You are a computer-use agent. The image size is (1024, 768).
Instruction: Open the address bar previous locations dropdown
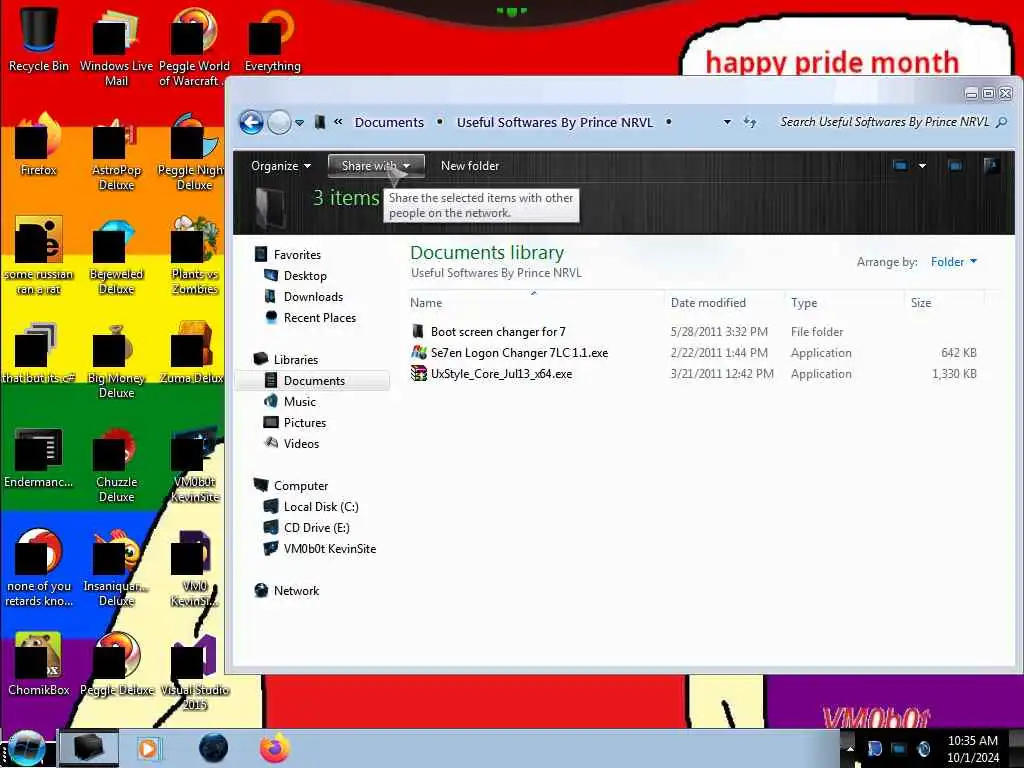click(727, 122)
